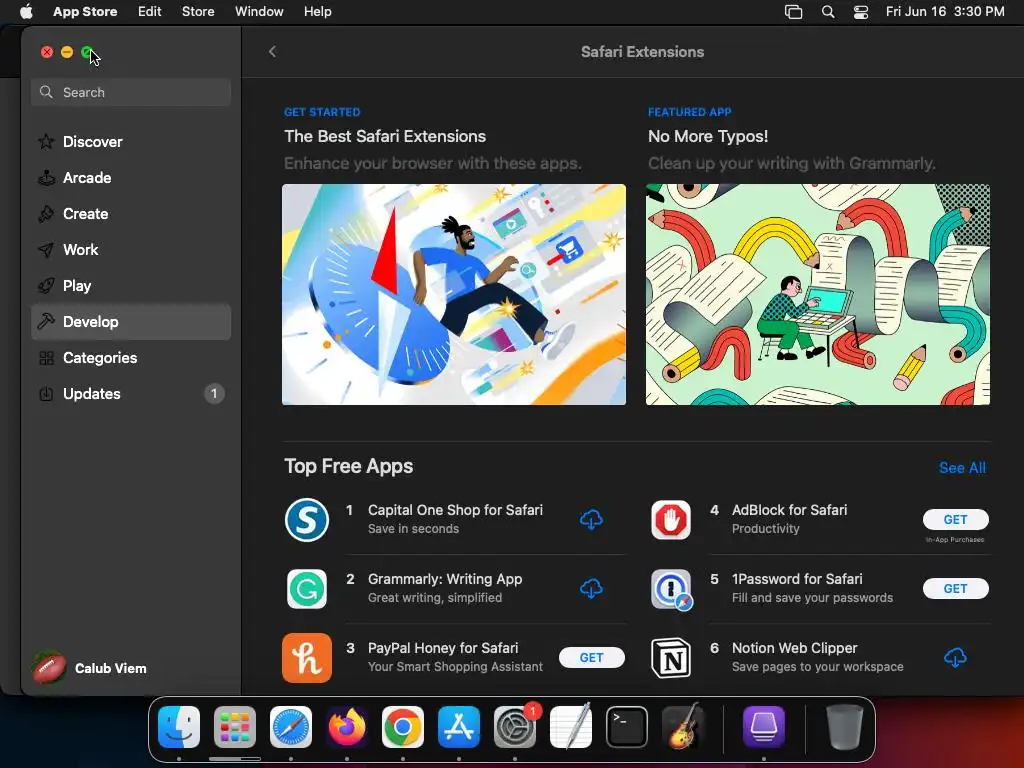This screenshot has width=1024, height=768.
Task: Open the Work section
Action: tap(131, 249)
